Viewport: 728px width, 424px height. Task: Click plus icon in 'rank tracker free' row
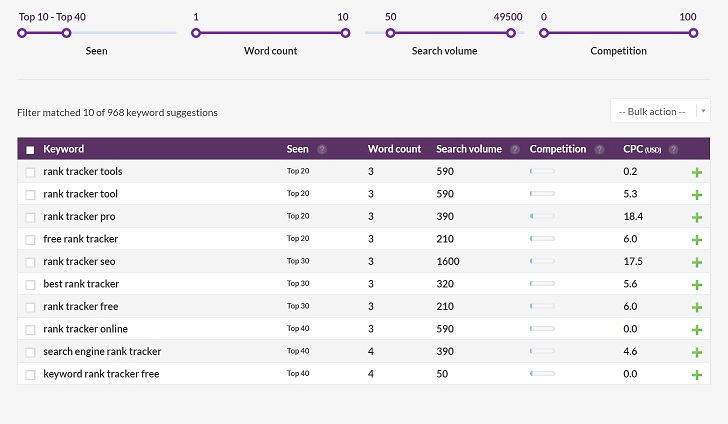pos(696,307)
